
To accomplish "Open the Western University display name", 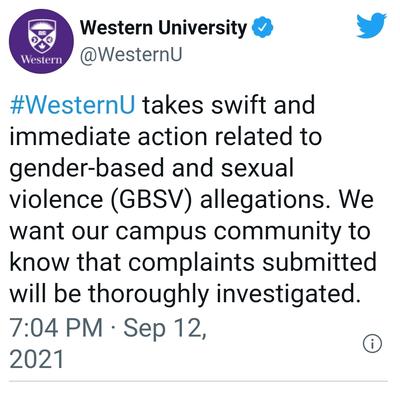I will click(163, 28).
